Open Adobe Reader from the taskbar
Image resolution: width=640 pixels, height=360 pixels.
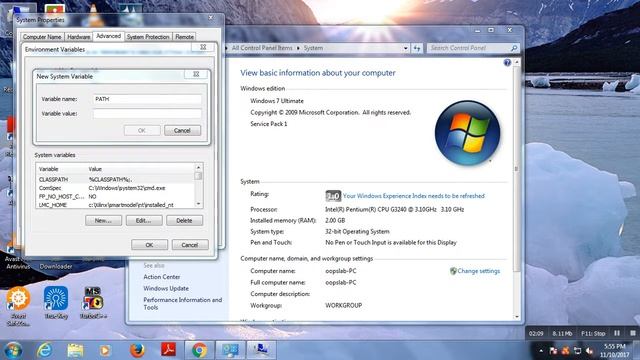click(168, 350)
